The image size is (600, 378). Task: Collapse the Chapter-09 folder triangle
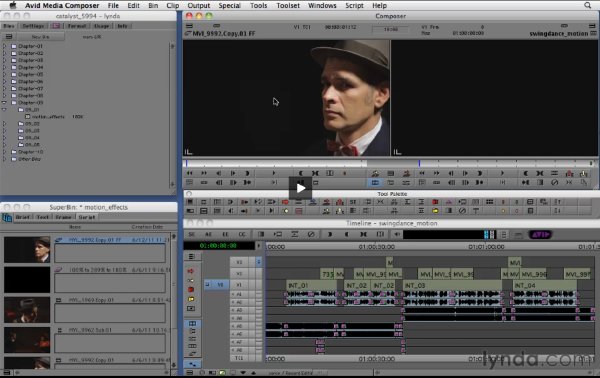[4, 103]
